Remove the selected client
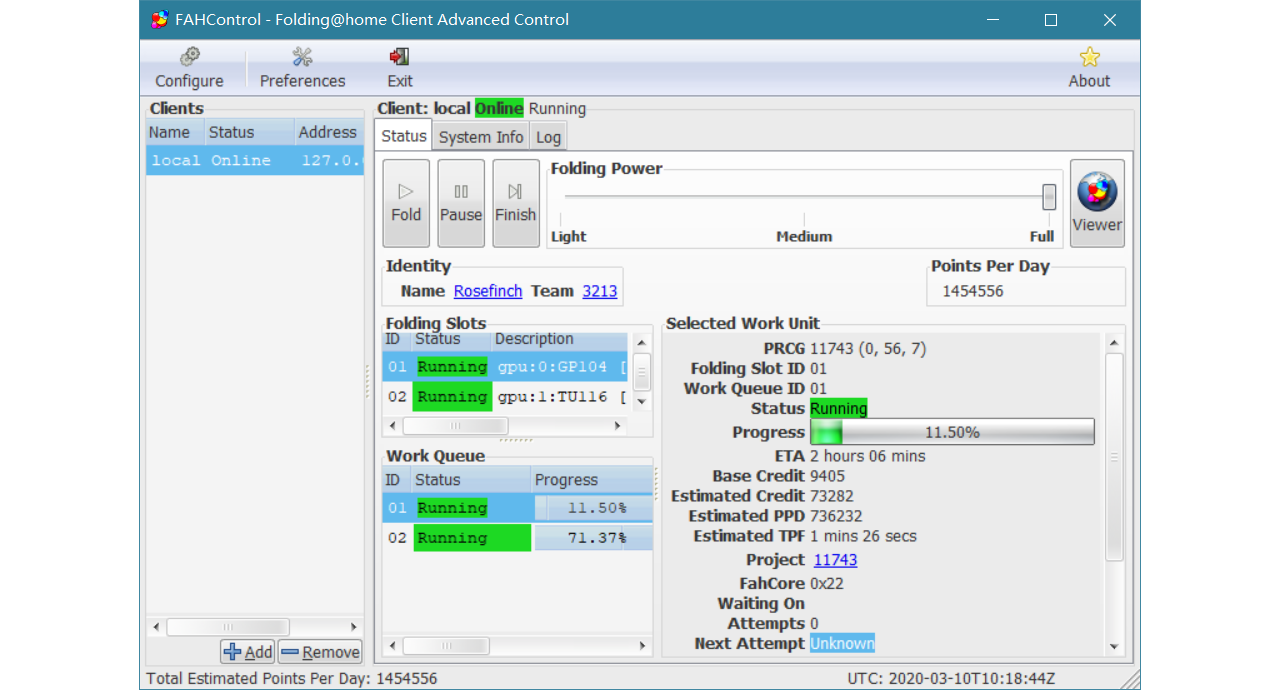 coord(320,652)
